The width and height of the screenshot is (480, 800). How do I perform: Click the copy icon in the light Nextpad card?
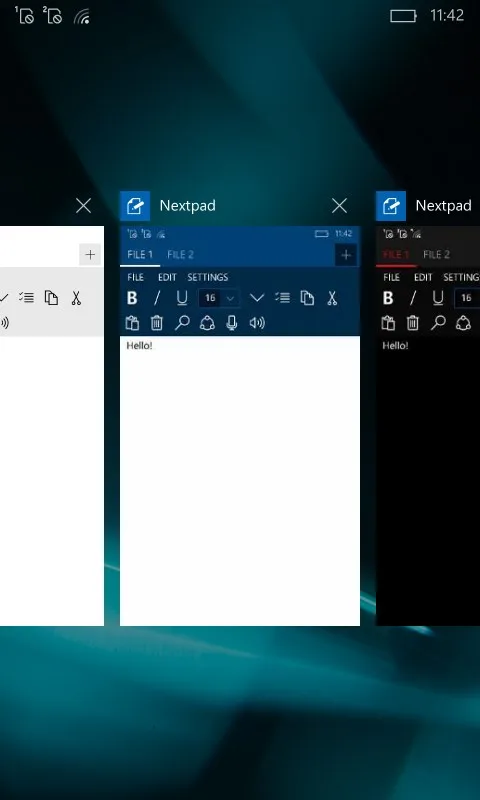tap(51, 298)
